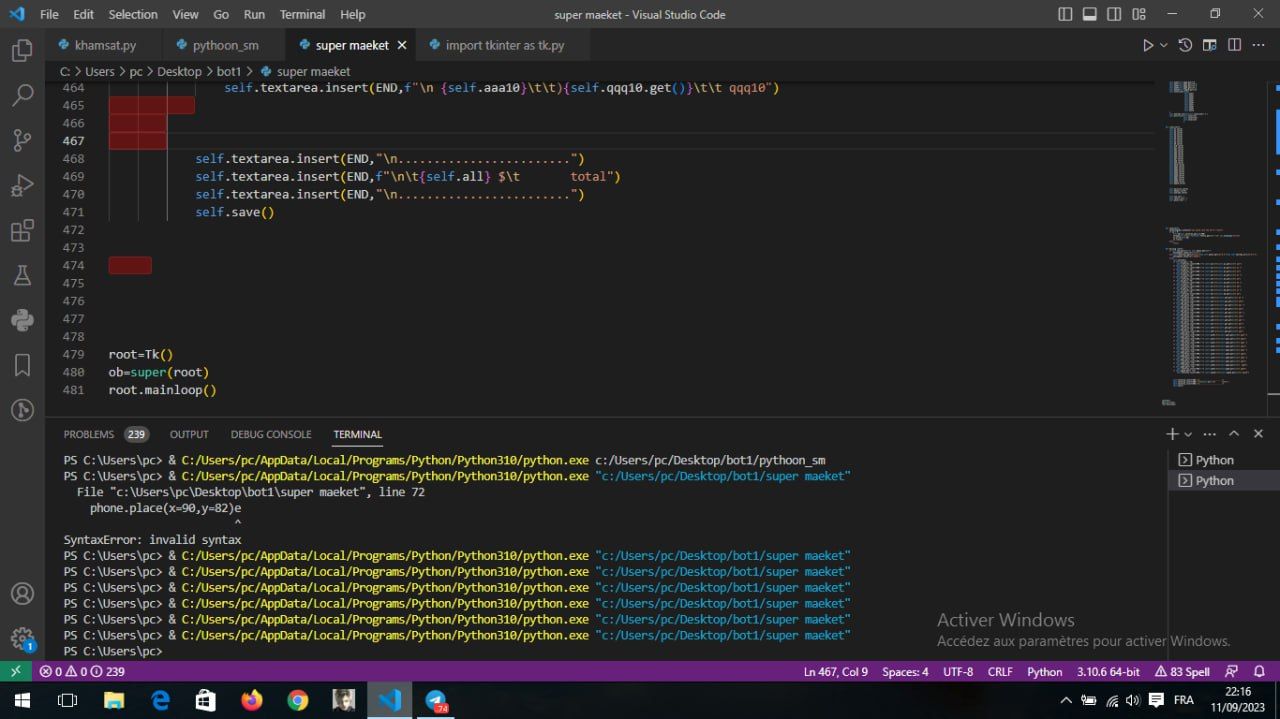Open the Source Control view
The height and width of the screenshot is (719, 1280).
[22, 140]
